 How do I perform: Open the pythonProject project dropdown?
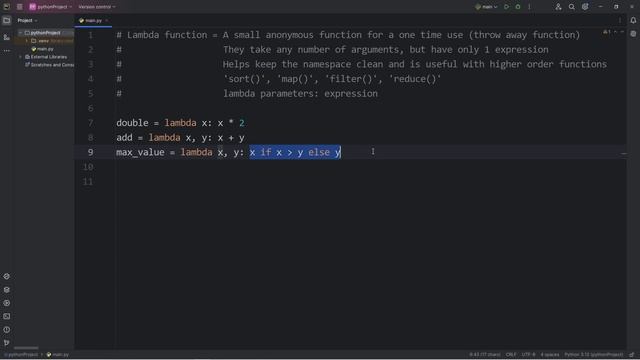tap(51, 7)
